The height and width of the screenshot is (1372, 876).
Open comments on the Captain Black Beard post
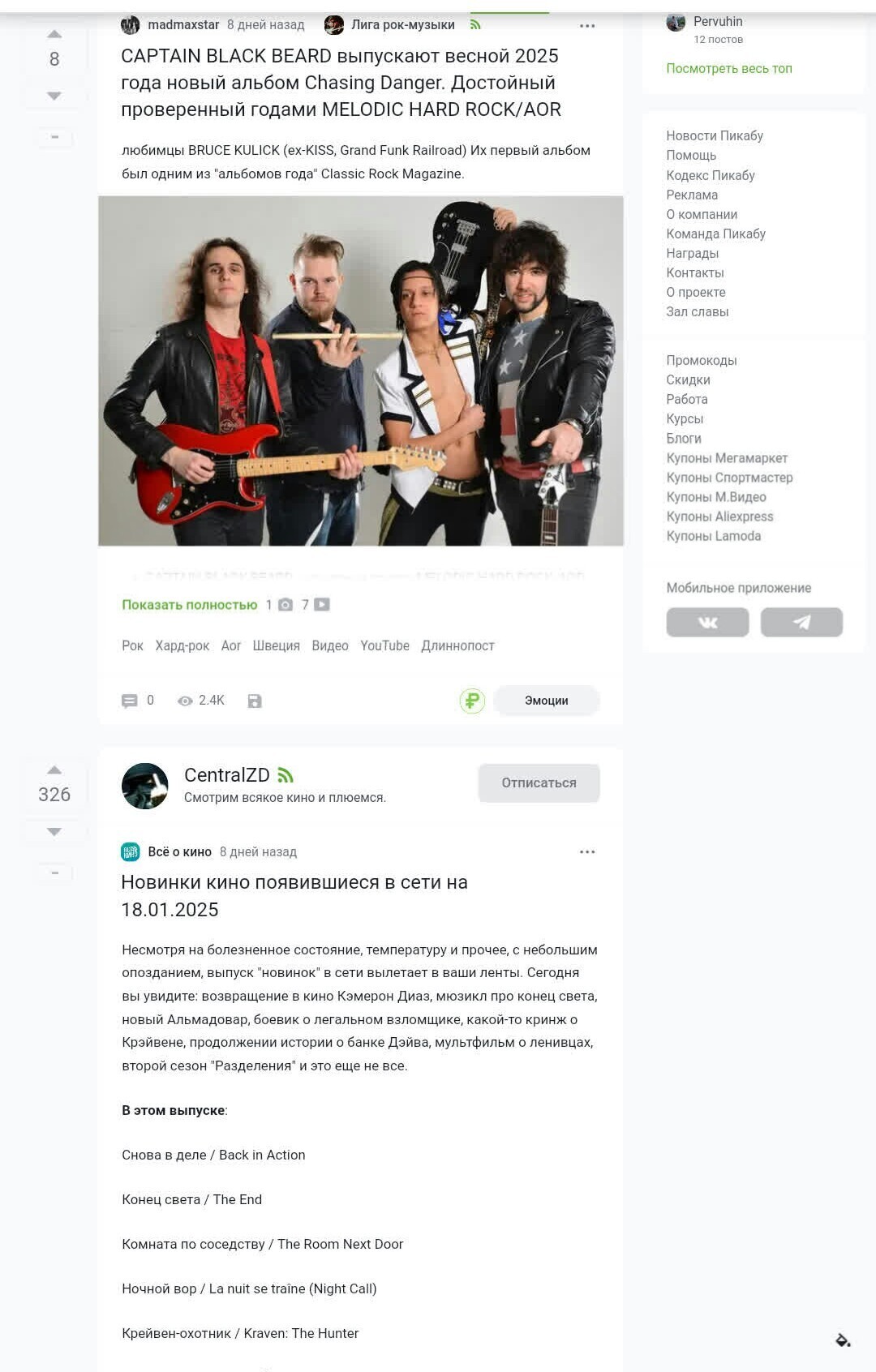(x=138, y=701)
